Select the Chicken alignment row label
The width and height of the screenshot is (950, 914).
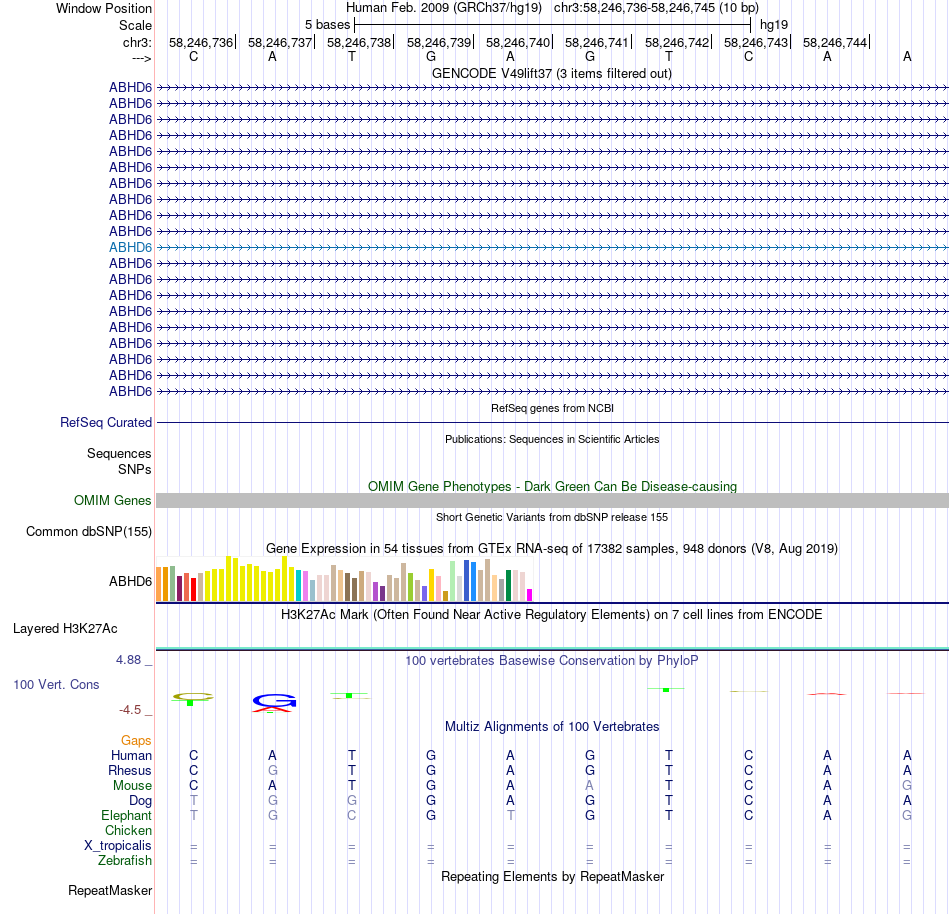128,830
